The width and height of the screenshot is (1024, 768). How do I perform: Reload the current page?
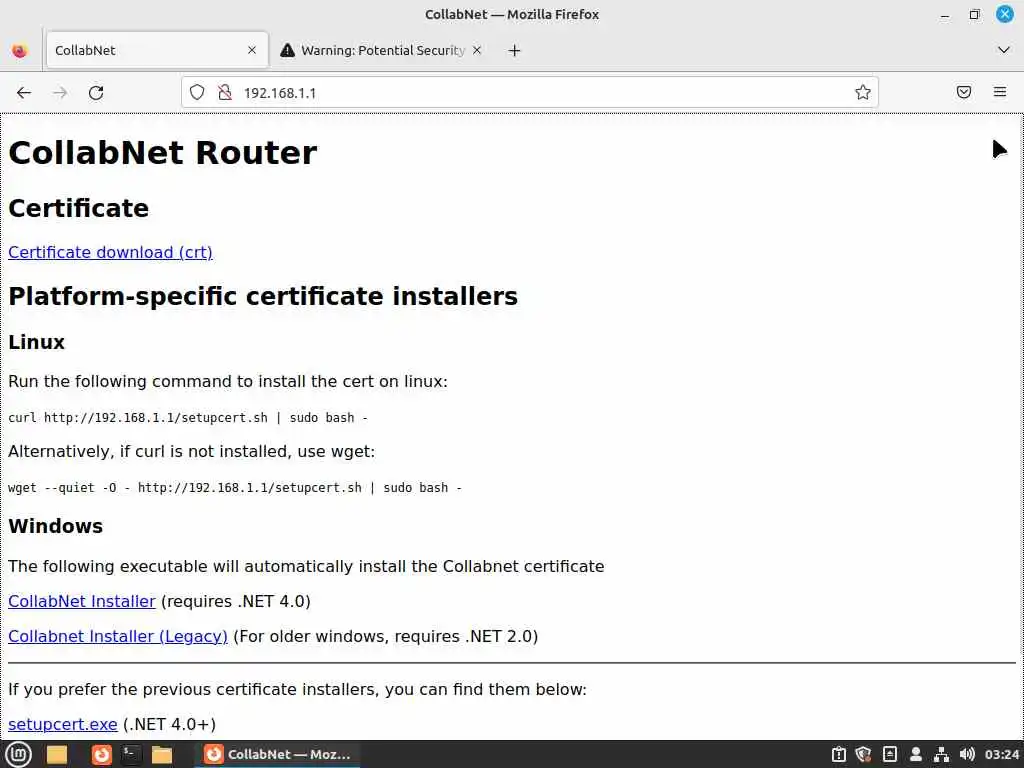96,93
